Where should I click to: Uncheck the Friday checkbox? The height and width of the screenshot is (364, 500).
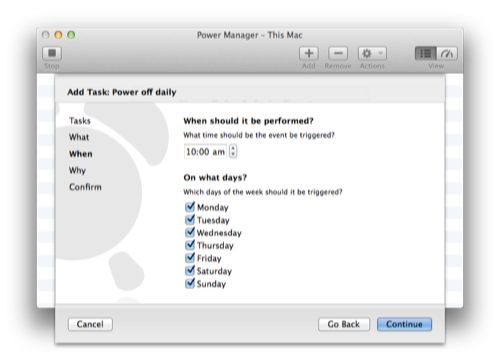190,258
